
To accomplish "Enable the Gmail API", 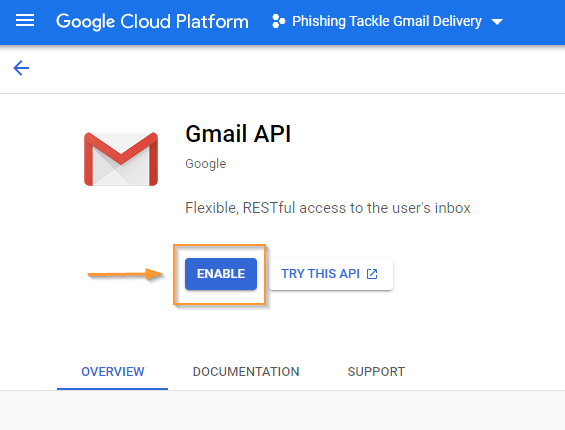I will pos(221,274).
